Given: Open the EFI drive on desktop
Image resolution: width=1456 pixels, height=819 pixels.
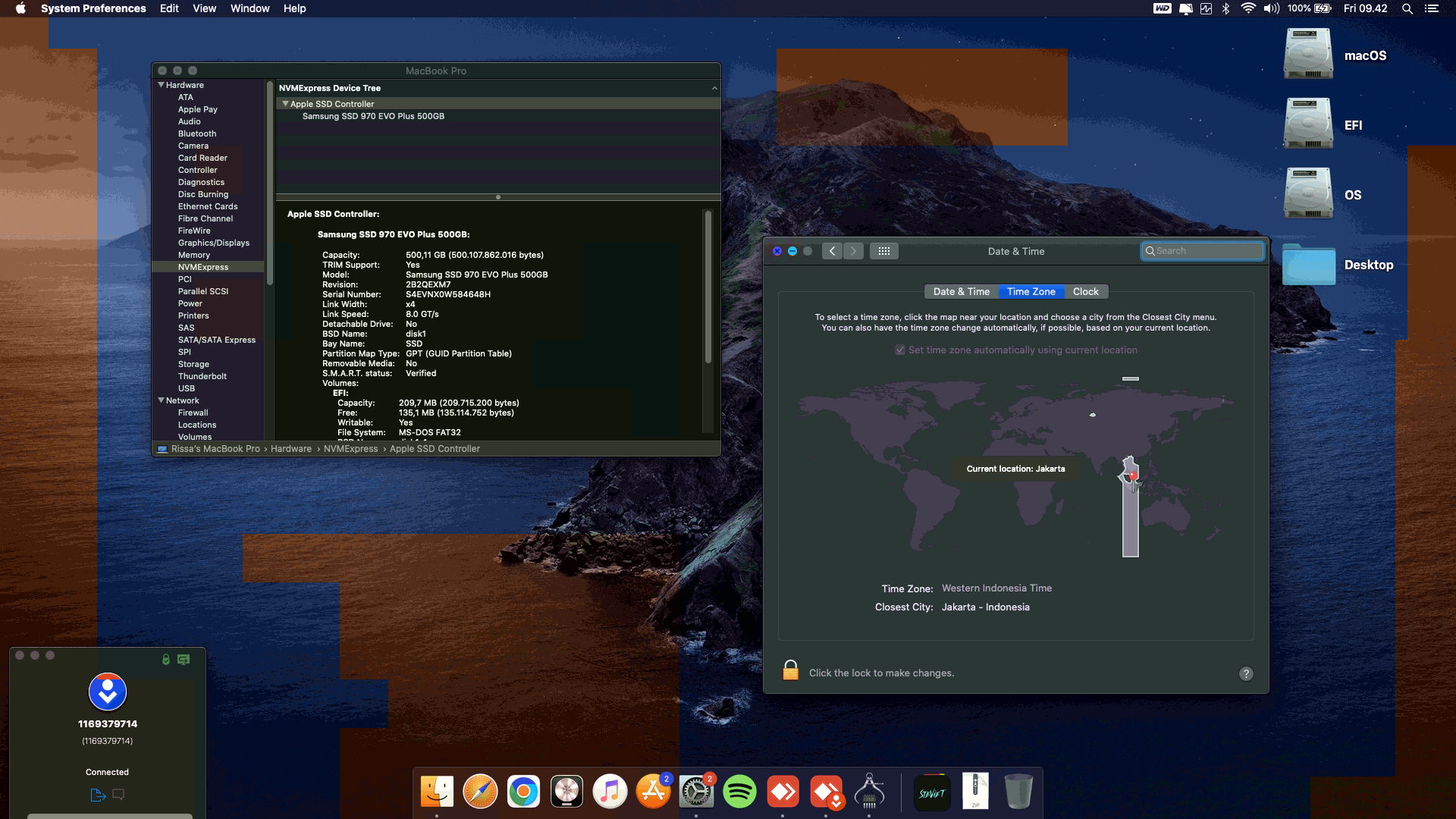Looking at the screenshot, I should coord(1308,124).
